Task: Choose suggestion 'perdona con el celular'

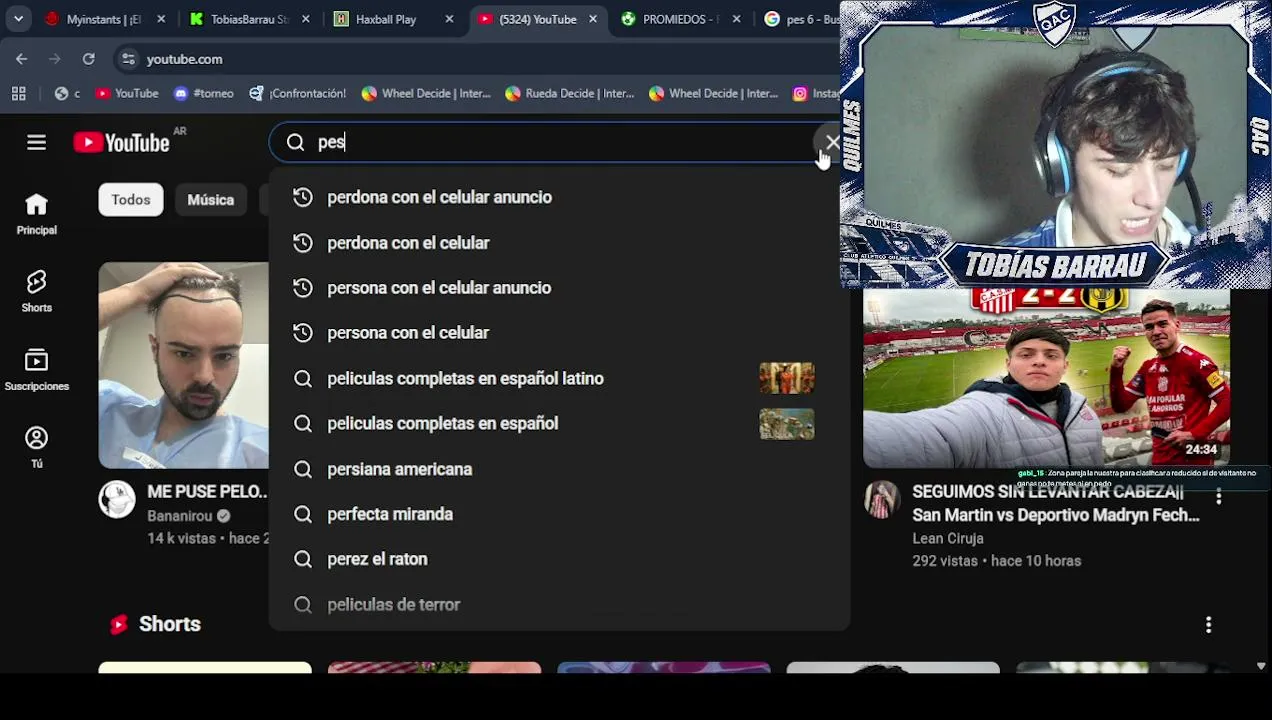Action: pyautogui.click(x=559, y=243)
